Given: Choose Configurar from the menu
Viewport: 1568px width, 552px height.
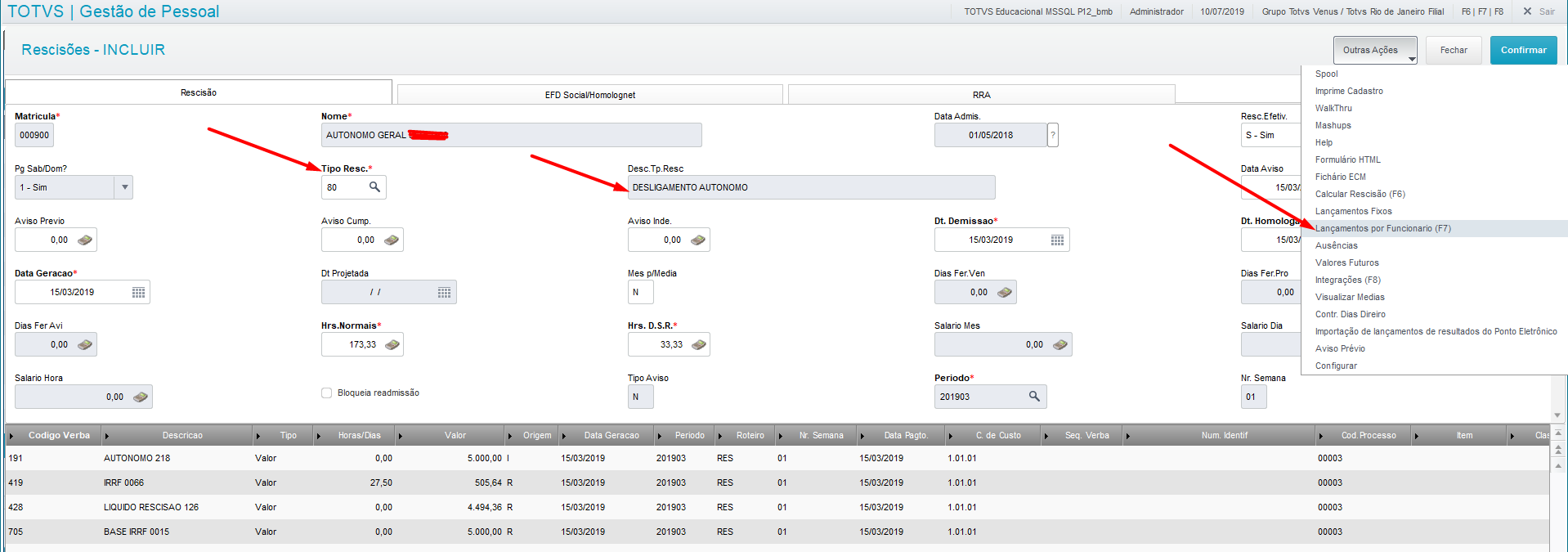Looking at the screenshot, I should (1435, 366).
